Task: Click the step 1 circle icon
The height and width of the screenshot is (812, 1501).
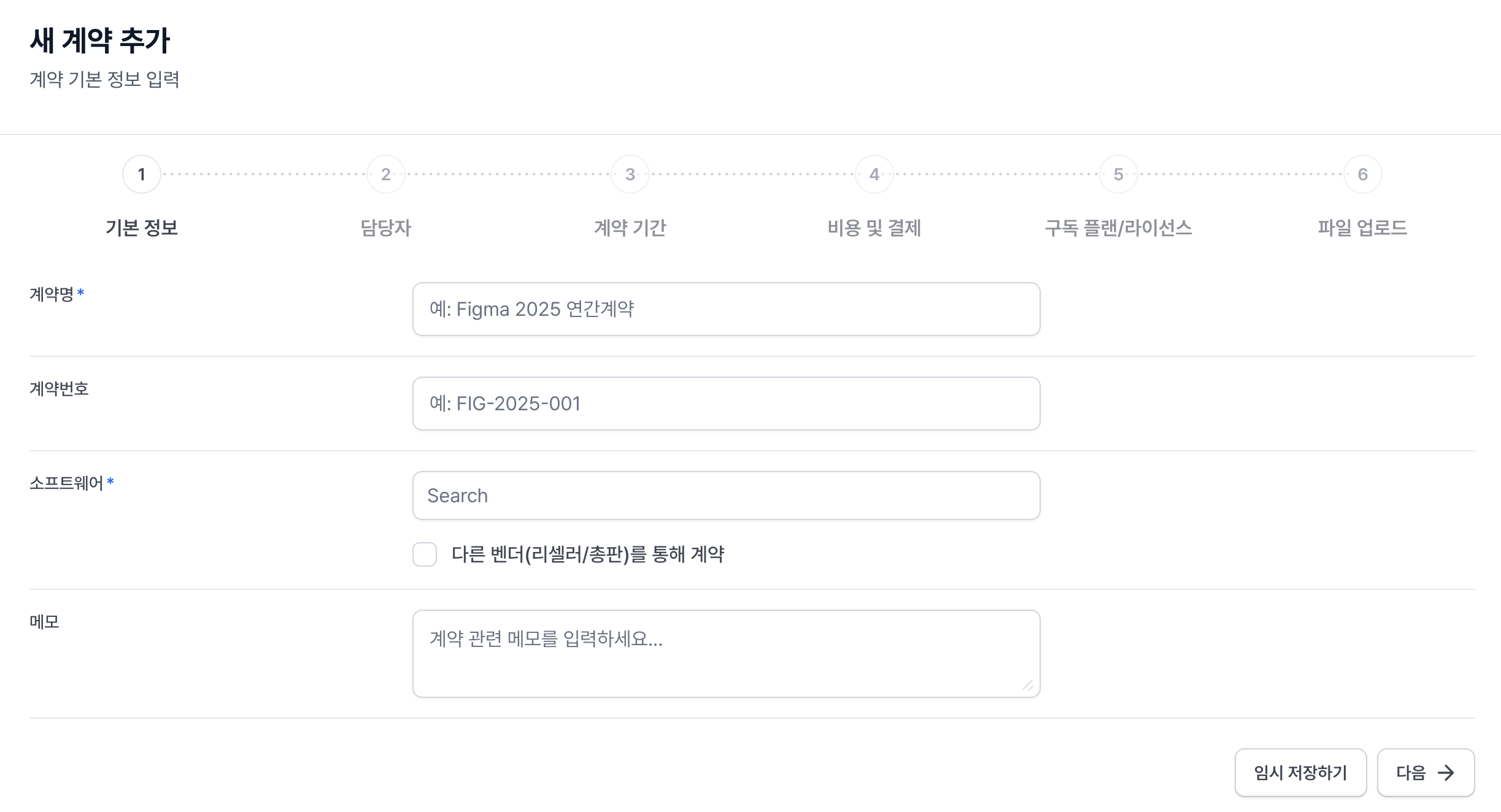Action: [142, 174]
